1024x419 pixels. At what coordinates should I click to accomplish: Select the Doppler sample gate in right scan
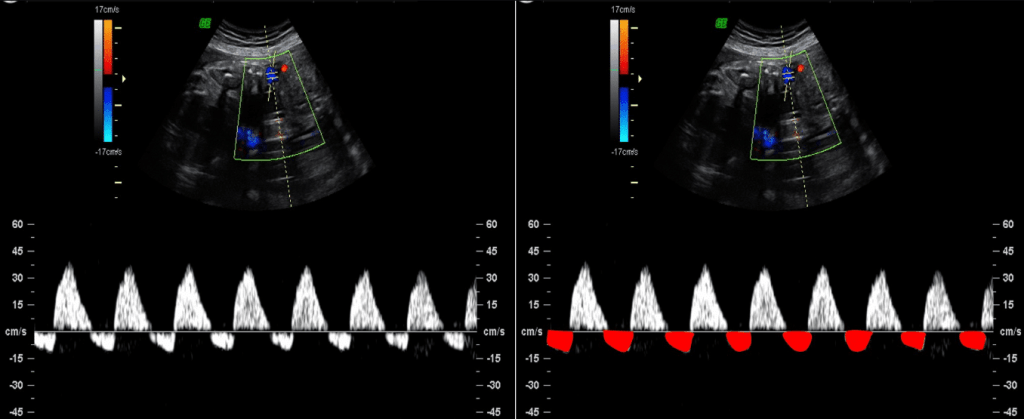[788, 73]
